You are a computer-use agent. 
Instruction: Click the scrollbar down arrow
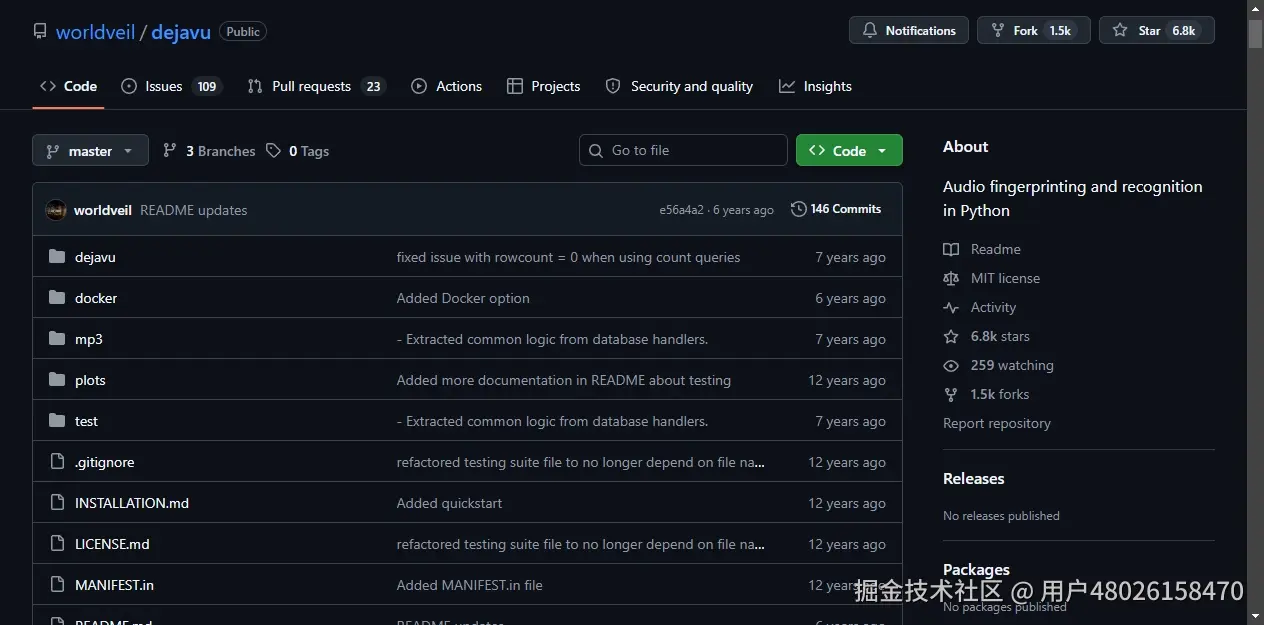tap(1255, 616)
